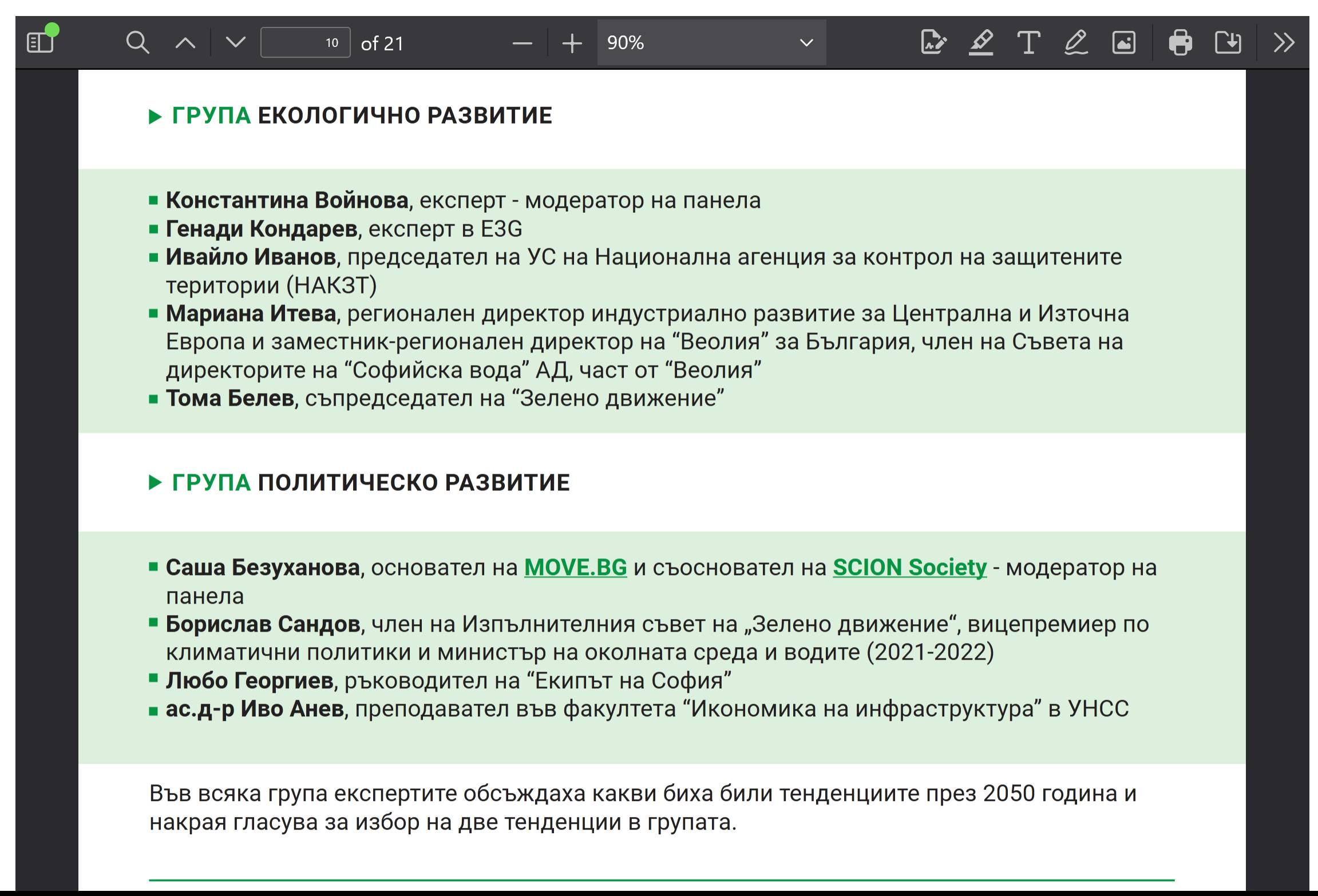Open the MOVE.BG hyperlink

pyautogui.click(x=575, y=567)
